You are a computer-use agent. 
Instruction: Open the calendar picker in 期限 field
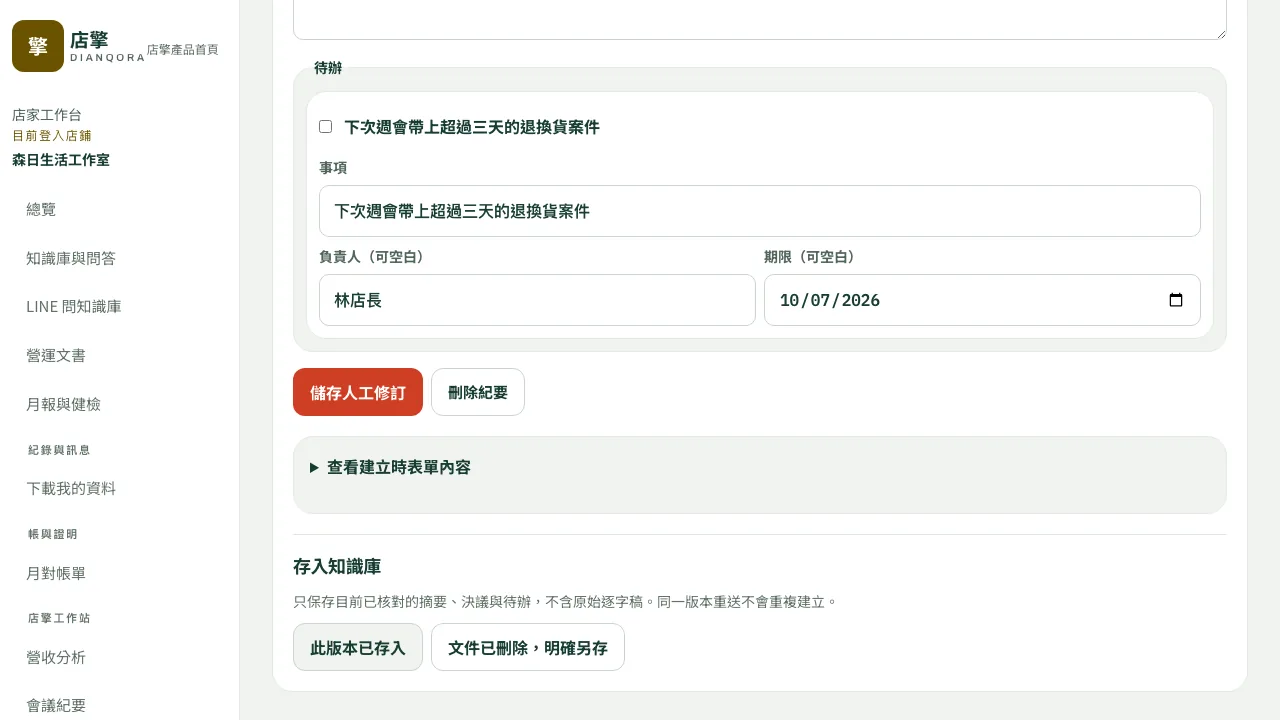pos(1176,300)
